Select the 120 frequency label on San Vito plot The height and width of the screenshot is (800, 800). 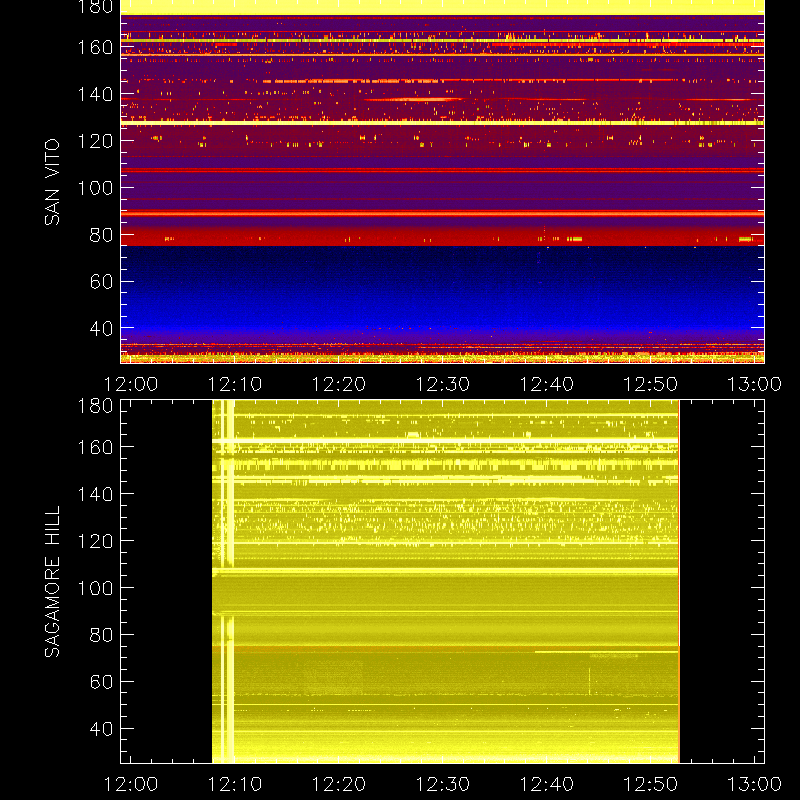pos(95,141)
